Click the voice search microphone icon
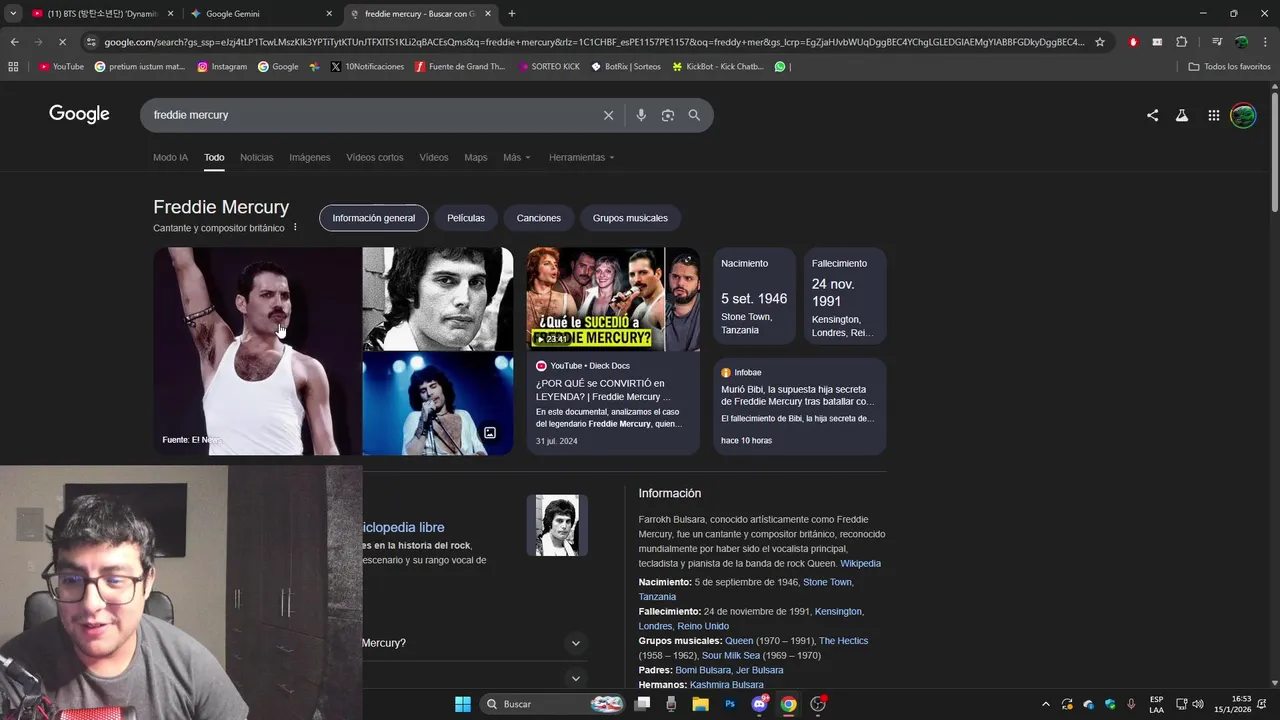1280x720 pixels. tap(641, 115)
